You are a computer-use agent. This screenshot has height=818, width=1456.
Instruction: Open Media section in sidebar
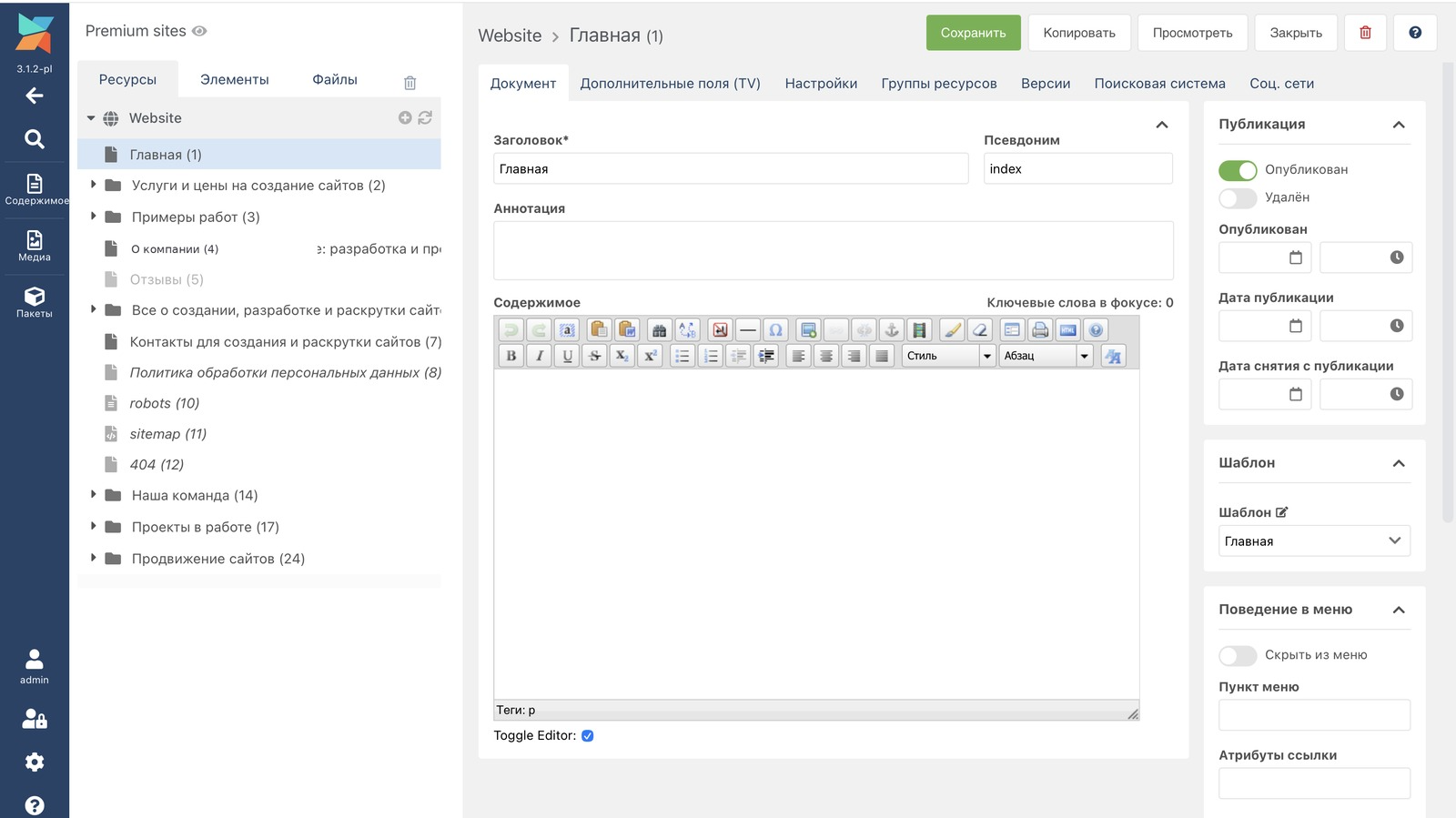35,246
